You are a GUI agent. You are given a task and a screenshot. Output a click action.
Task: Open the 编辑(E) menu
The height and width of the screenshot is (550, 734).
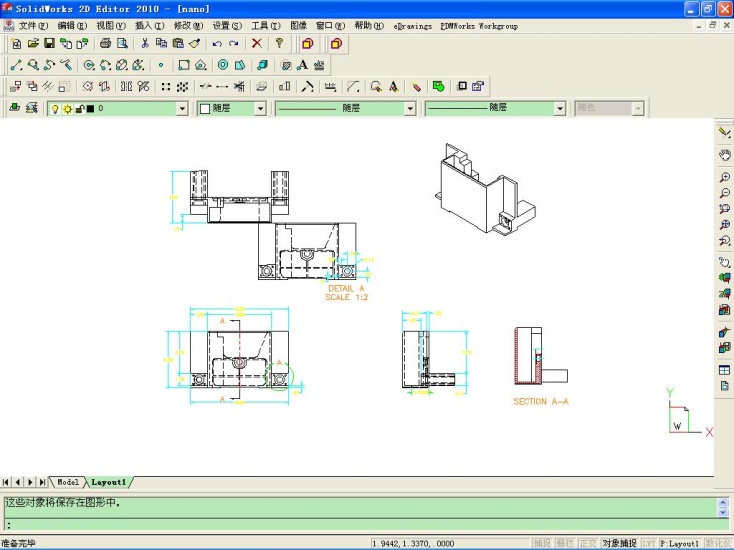(x=72, y=26)
